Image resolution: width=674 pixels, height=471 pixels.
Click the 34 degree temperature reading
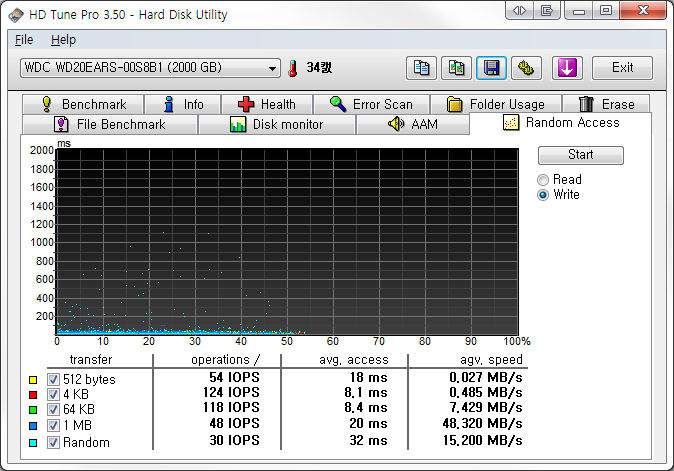(319, 68)
